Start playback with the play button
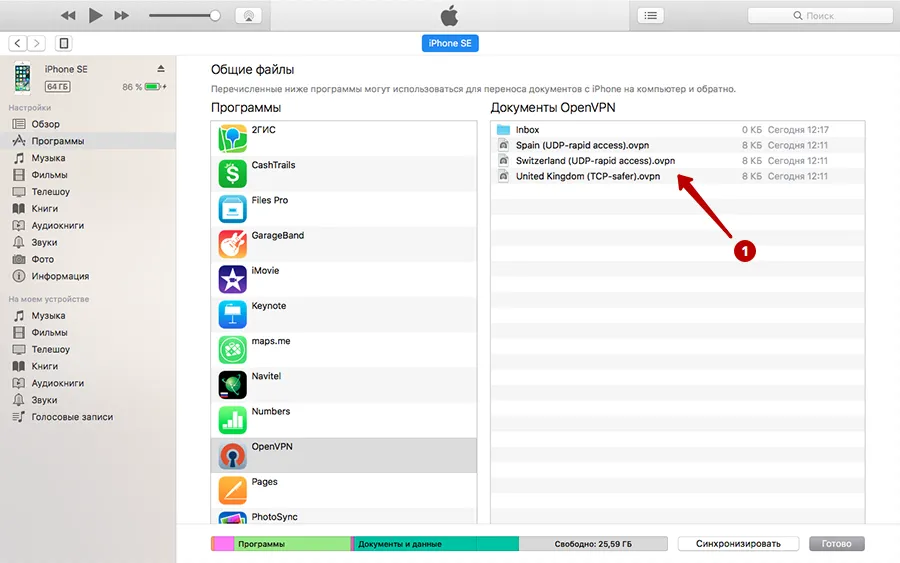 coord(95,15)
